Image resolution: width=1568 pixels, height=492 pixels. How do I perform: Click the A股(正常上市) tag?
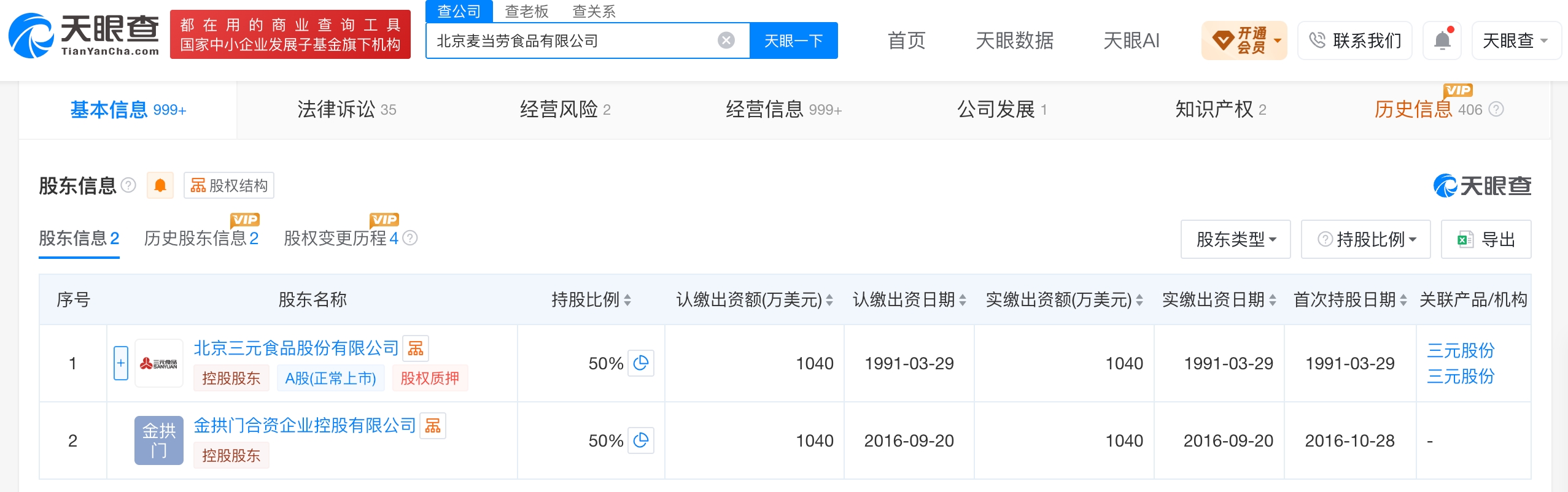tap(331, 378)
